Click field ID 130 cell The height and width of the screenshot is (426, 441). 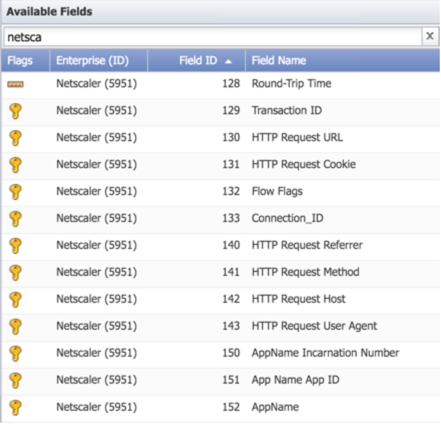[x=231, y=137]
